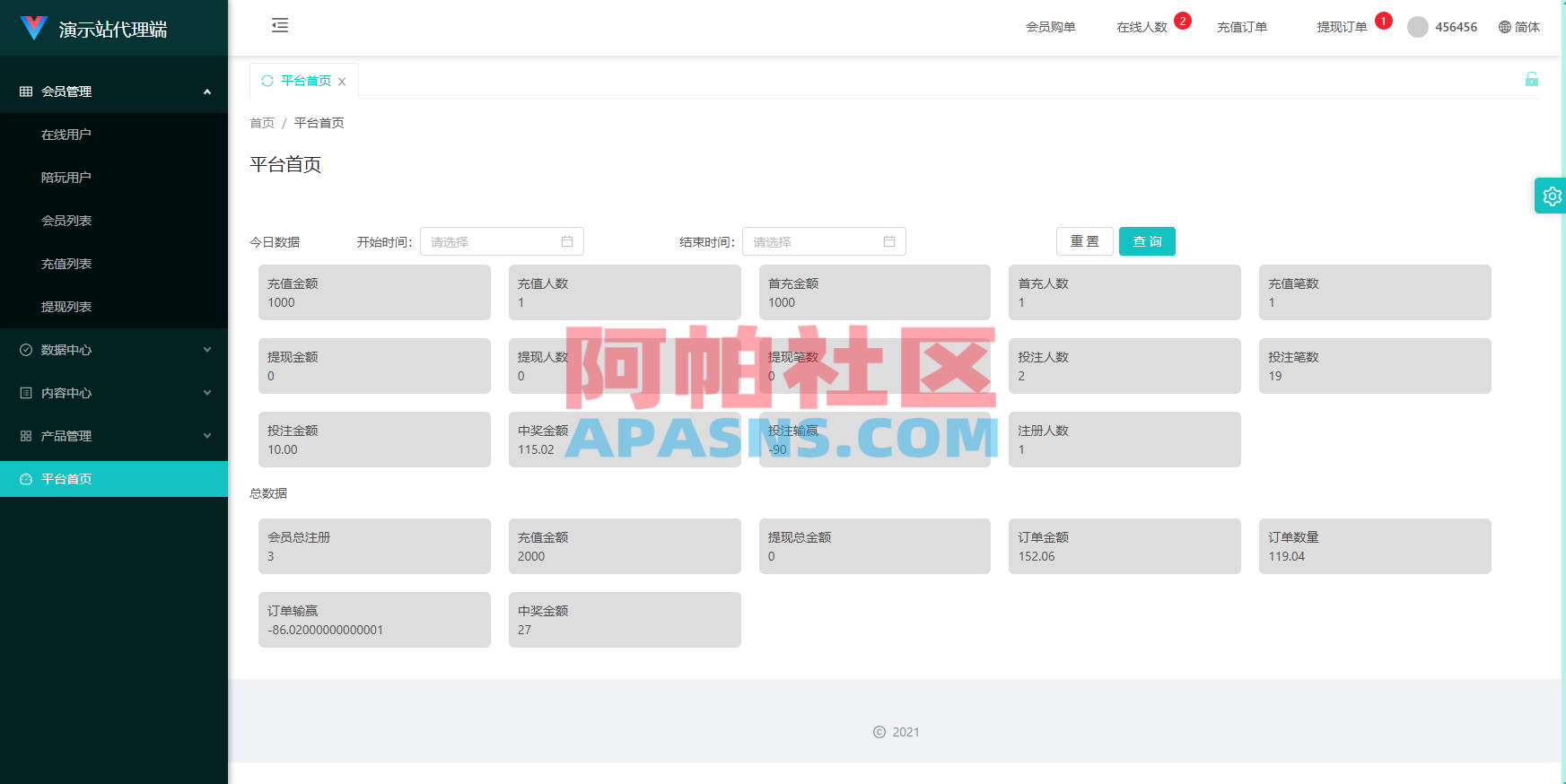Click the 投注金额 card showing 10.00
Viewport: 1566px width, 784px height.
coord(374,440)
